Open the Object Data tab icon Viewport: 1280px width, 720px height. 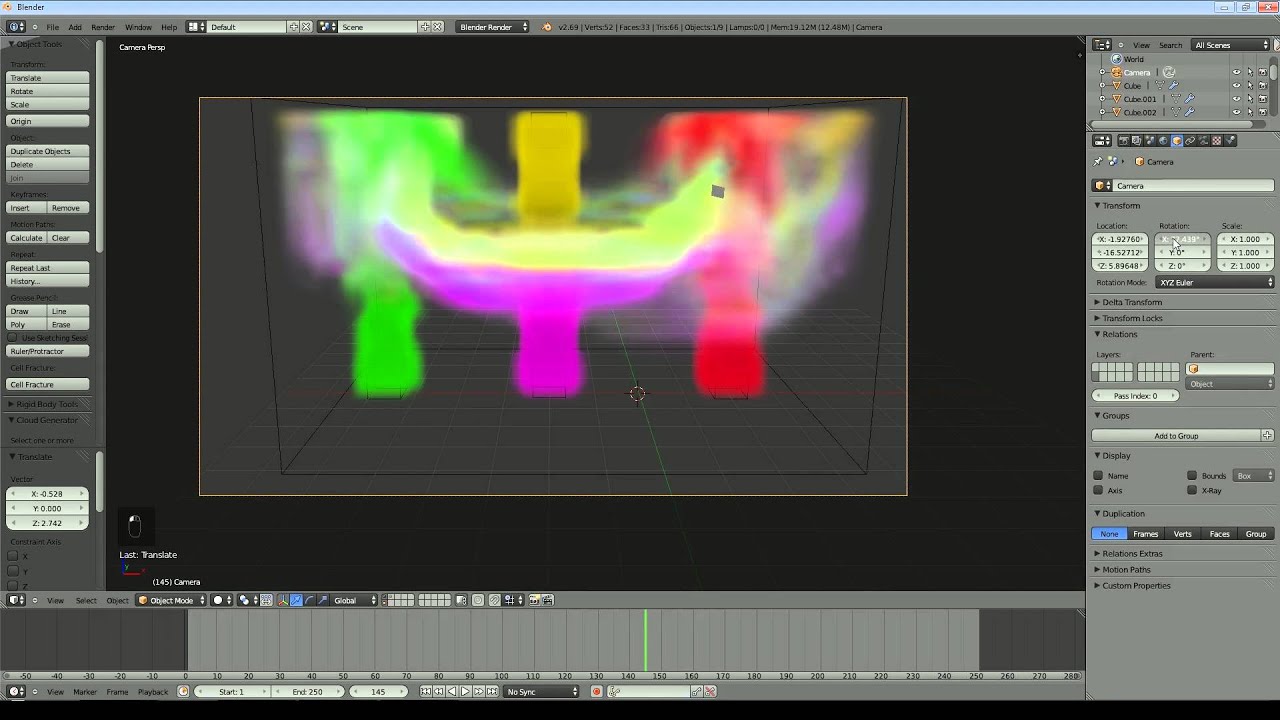[x=1203, y=141]
